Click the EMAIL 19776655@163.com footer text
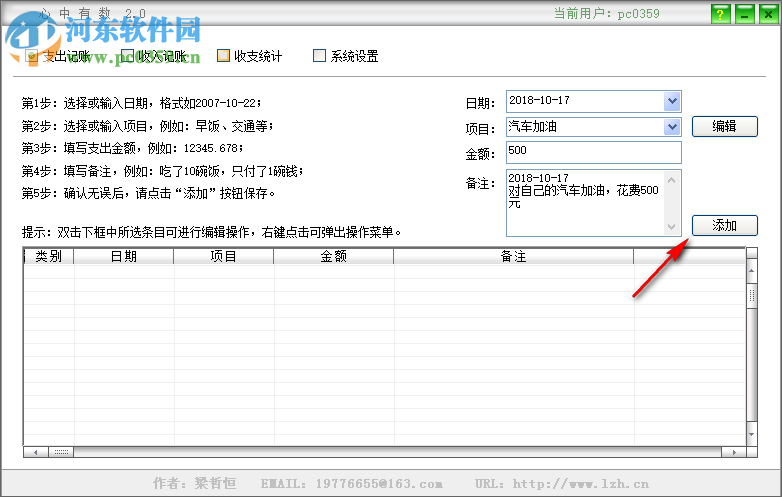 352,484
